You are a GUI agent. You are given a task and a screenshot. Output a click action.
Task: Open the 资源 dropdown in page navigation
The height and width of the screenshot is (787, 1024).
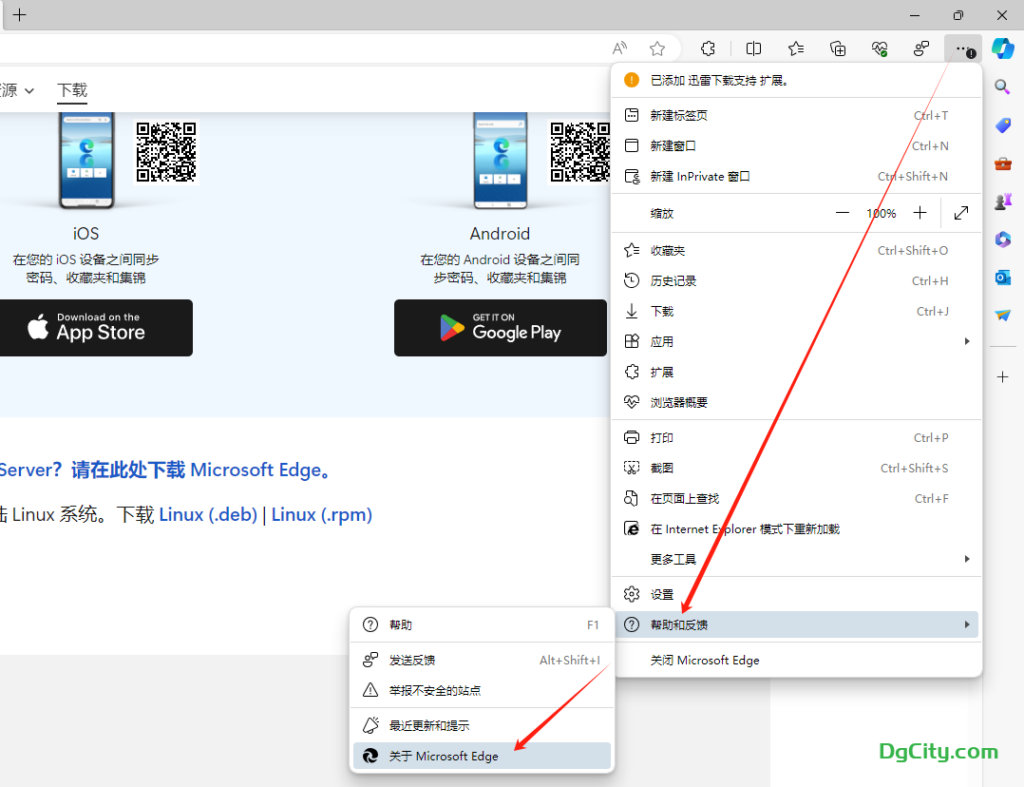pos(17,90)
